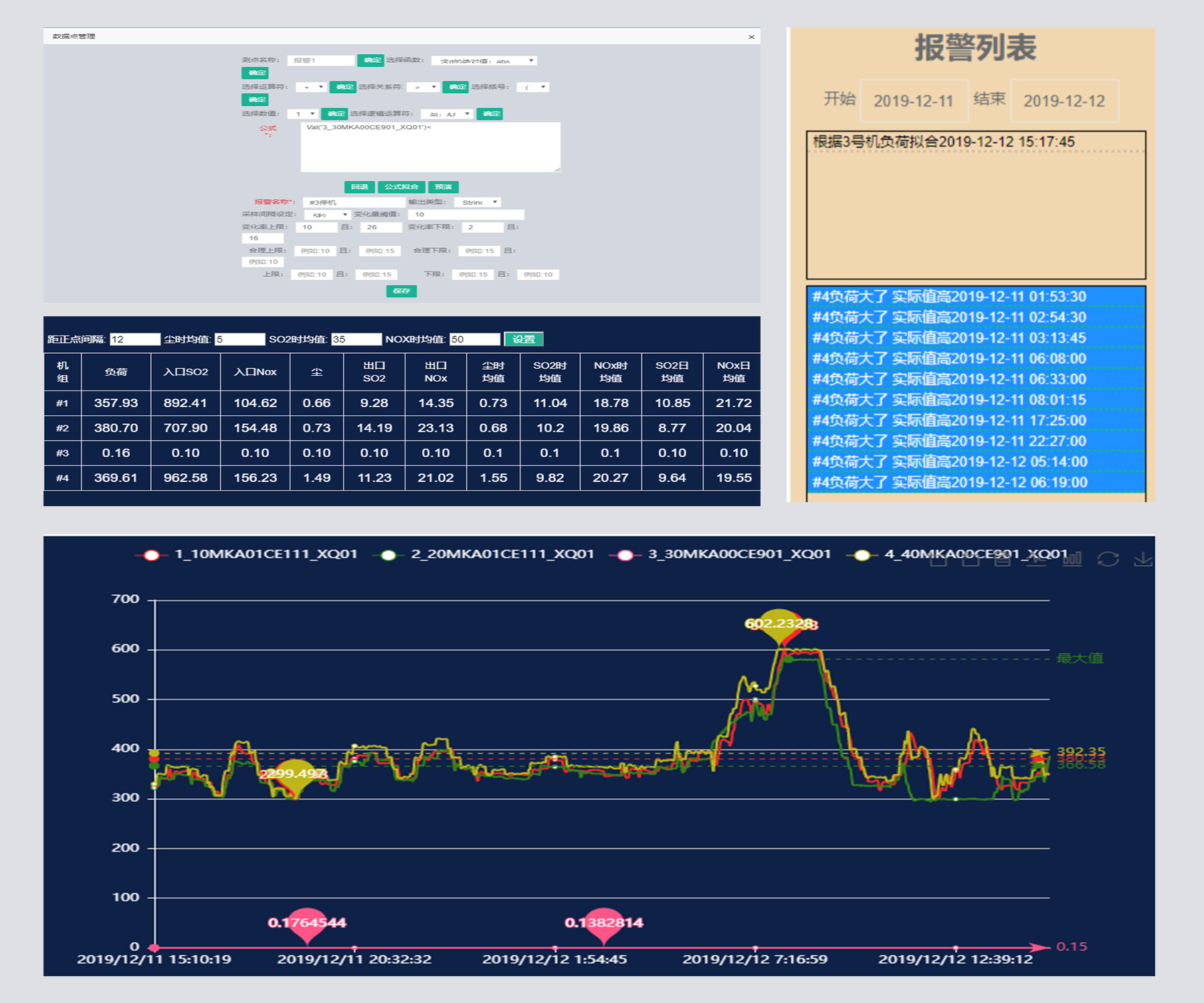
Task: Click 确定 next to 选择逻辑运算符 dropdown
Action: coord(490,114)
